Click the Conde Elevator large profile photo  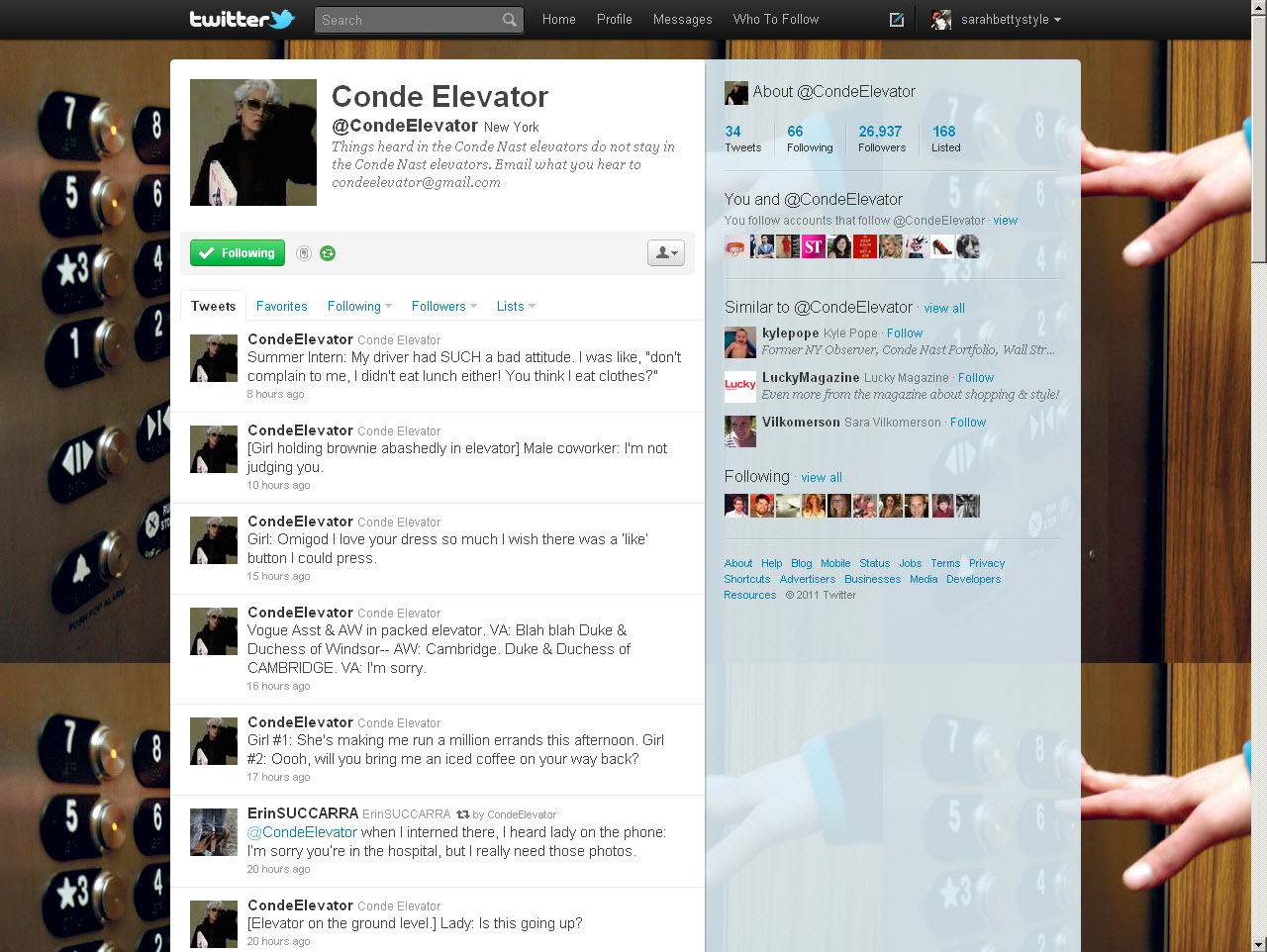click(253, 143)
